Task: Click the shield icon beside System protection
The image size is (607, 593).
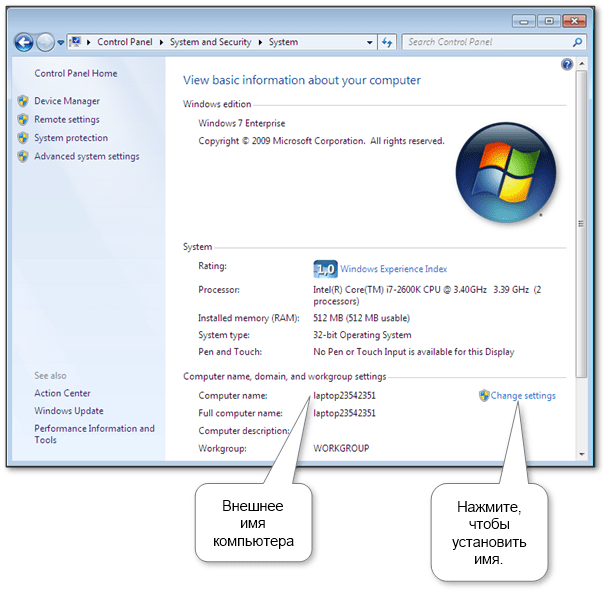Action: (23, 138)
